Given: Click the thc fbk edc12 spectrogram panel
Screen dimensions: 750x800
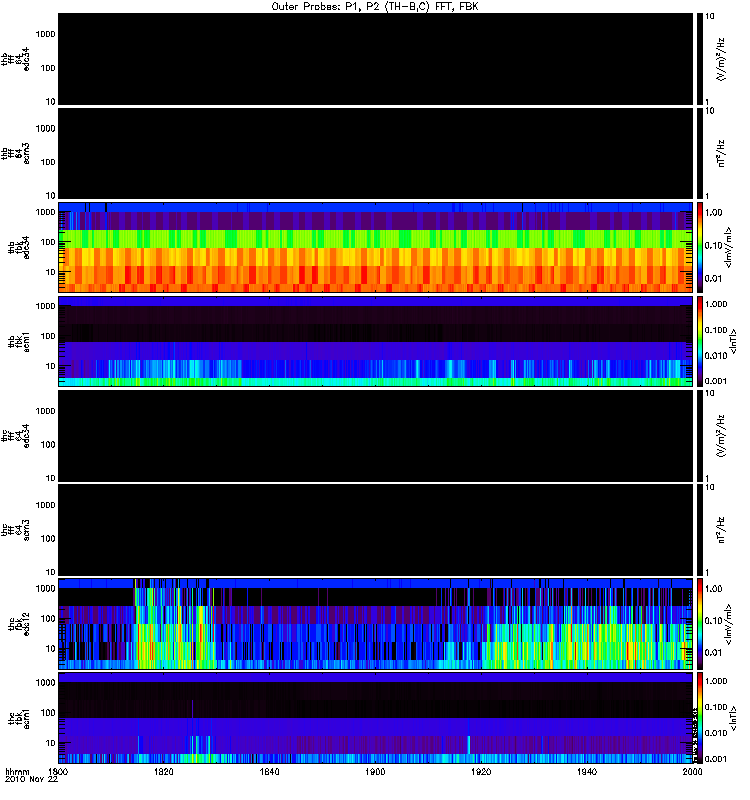Looking at the screenshot, I should (x=376, y=623).
